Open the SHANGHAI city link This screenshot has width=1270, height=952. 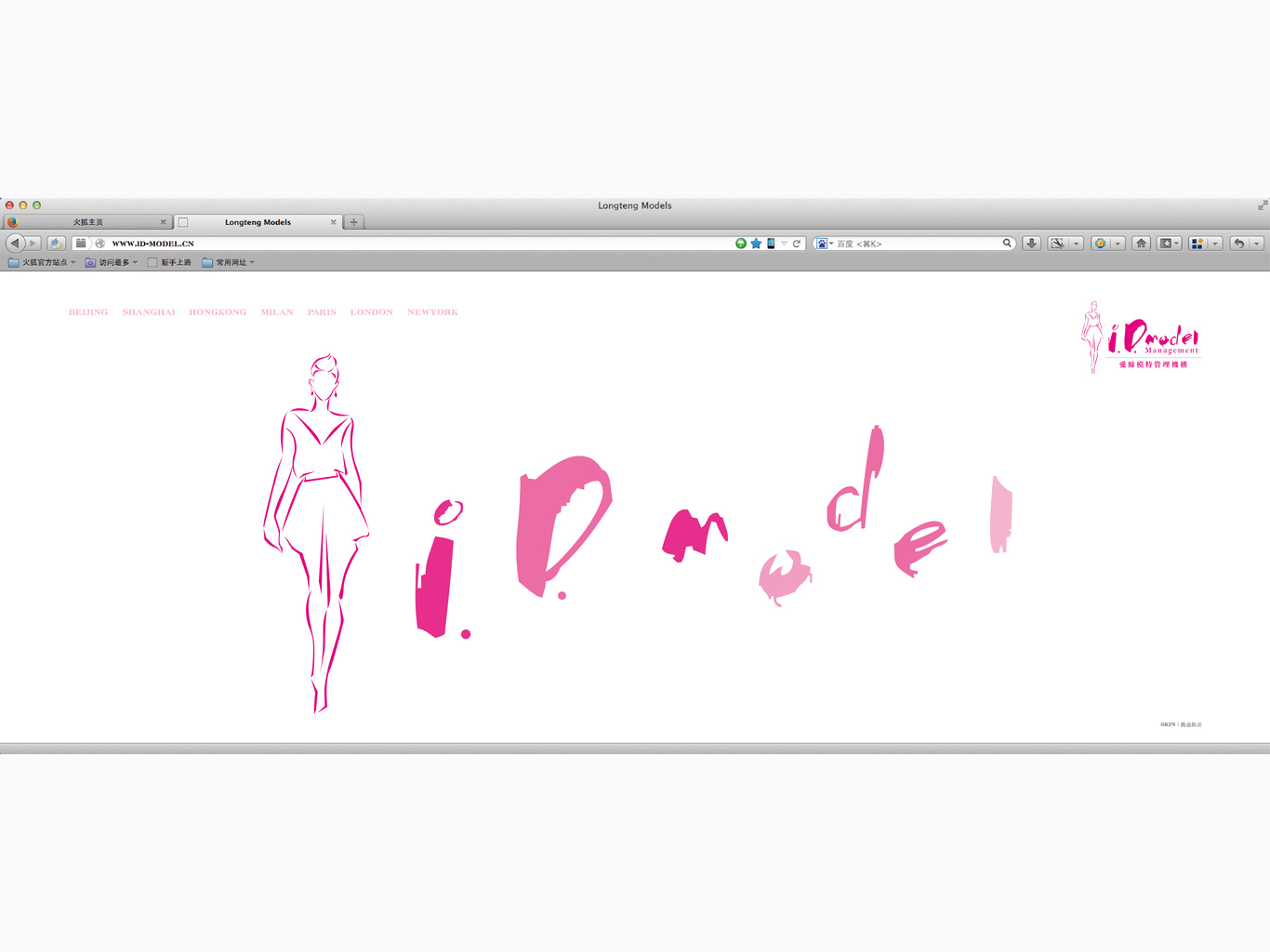[149, 312]
